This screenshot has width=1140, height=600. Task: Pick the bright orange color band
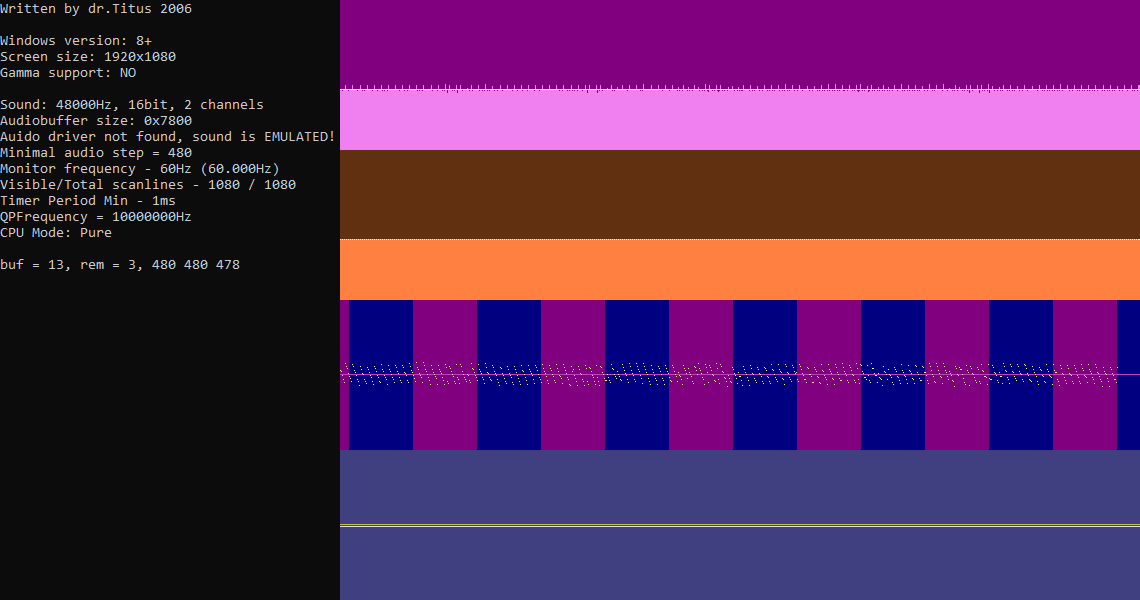740,270
